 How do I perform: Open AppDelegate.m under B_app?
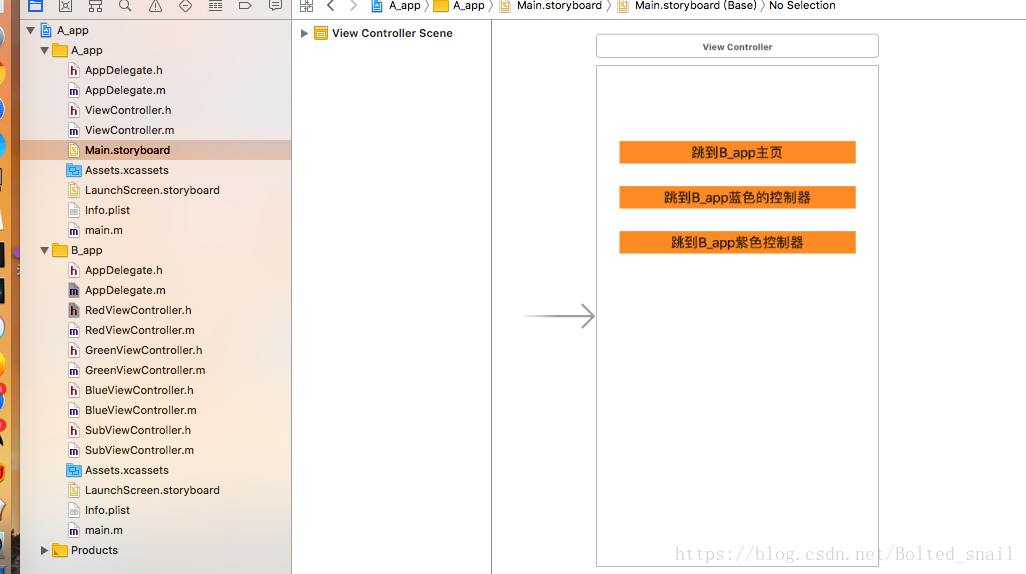(x=125, y=291)
